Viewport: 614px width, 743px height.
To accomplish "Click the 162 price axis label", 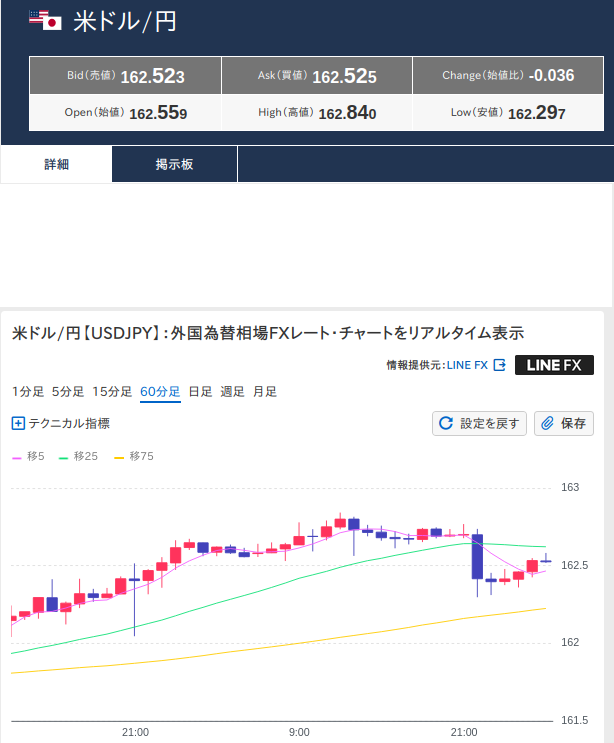I will (x=570, y=642).
